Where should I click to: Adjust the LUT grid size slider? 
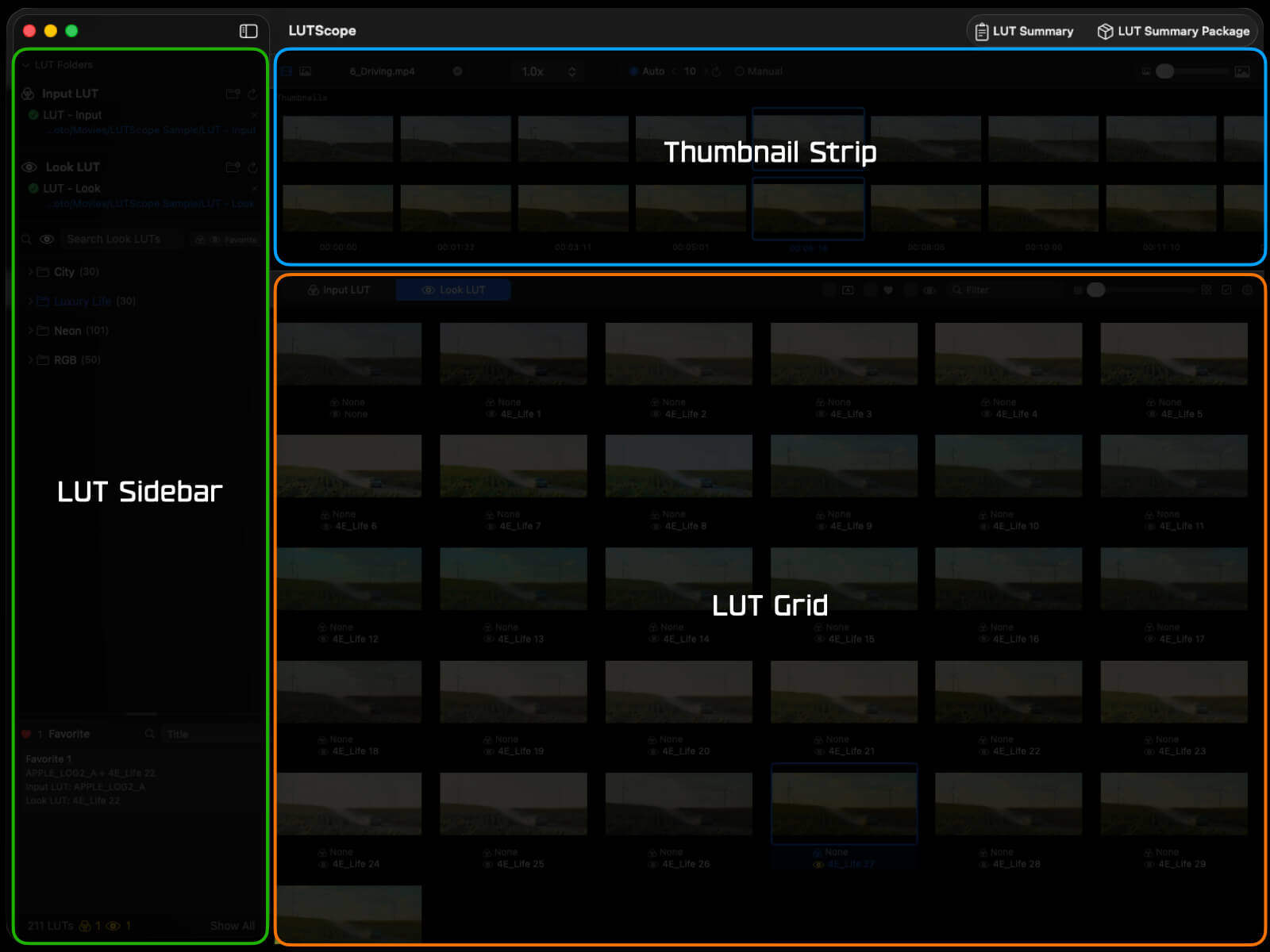click(1096, 290)
